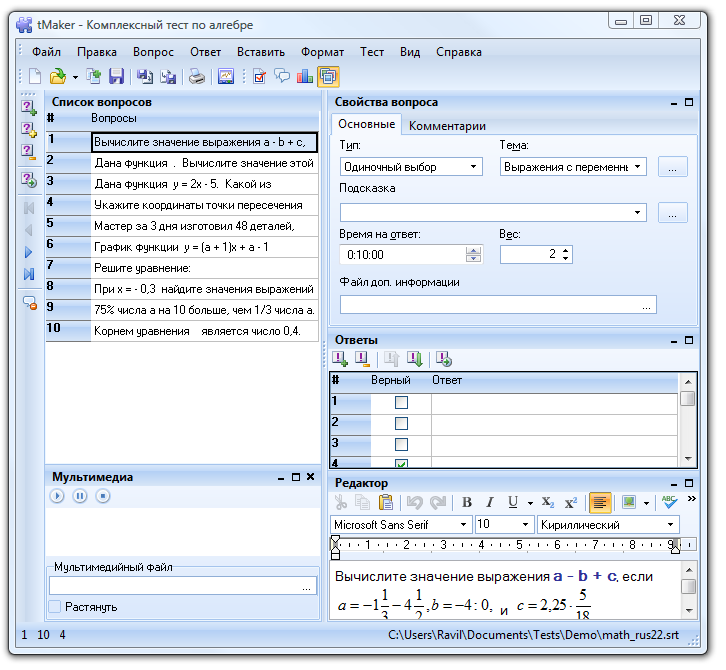Browse themes with ellipsis button
726x670 pixels.
(672, 167)
